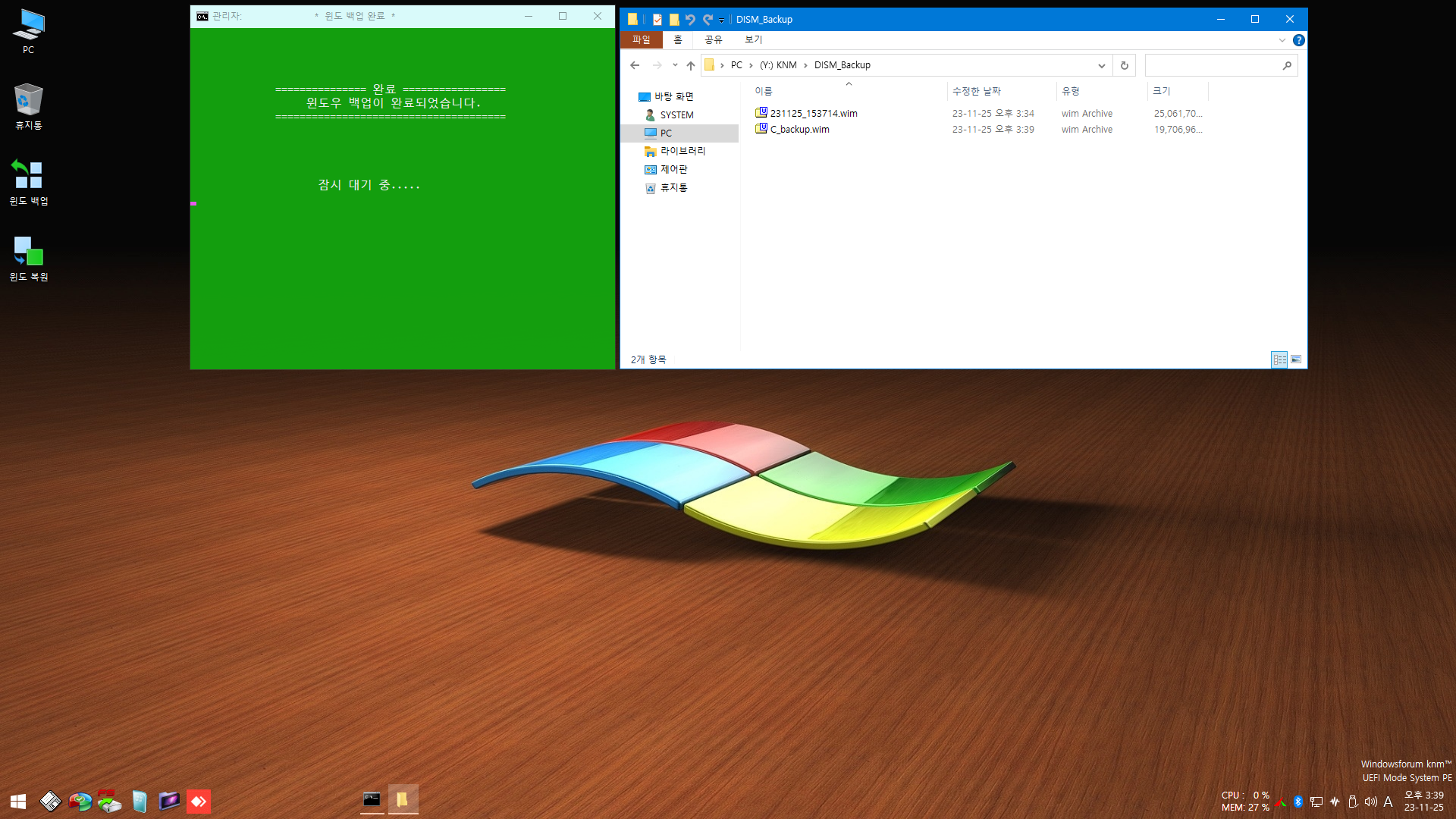Switch to large icons view layout button
The height and width of the screenshot is (819, 1456).
(1296, 359)
